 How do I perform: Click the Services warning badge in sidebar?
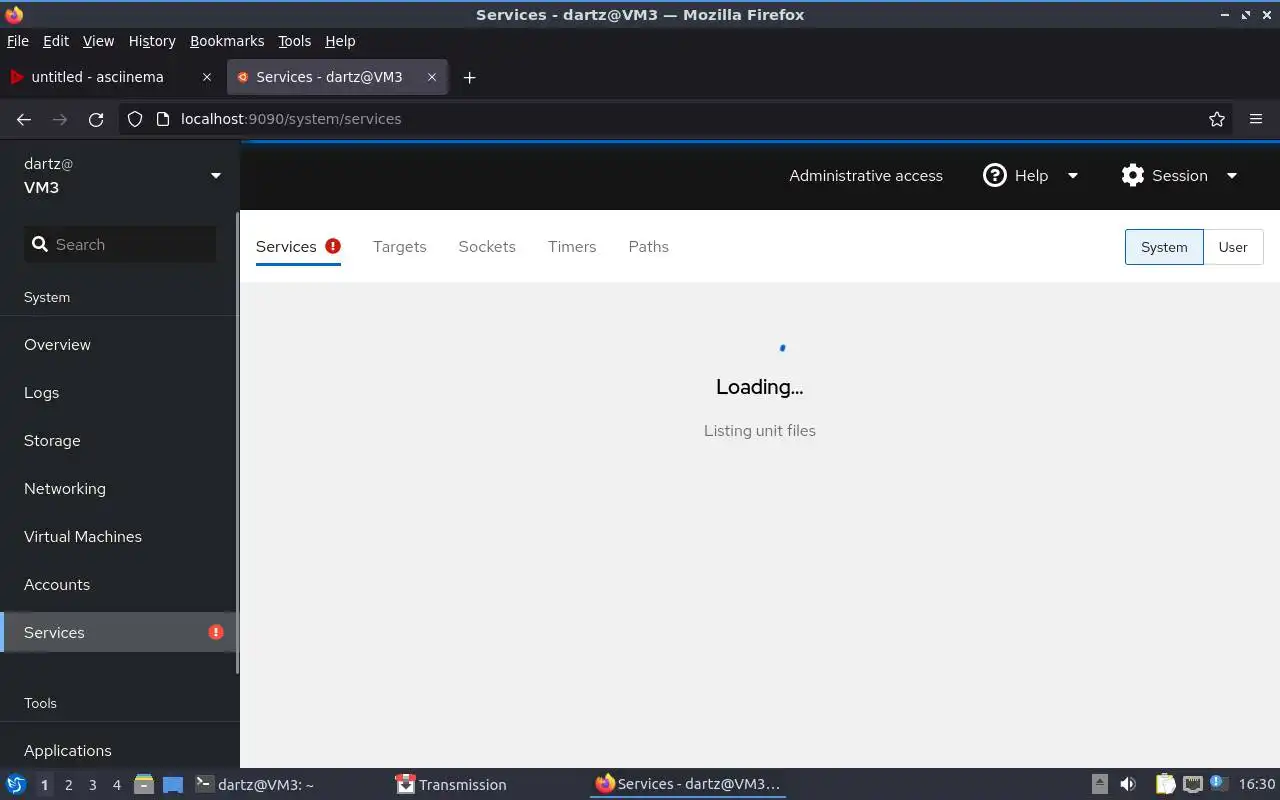pos(216,632)
